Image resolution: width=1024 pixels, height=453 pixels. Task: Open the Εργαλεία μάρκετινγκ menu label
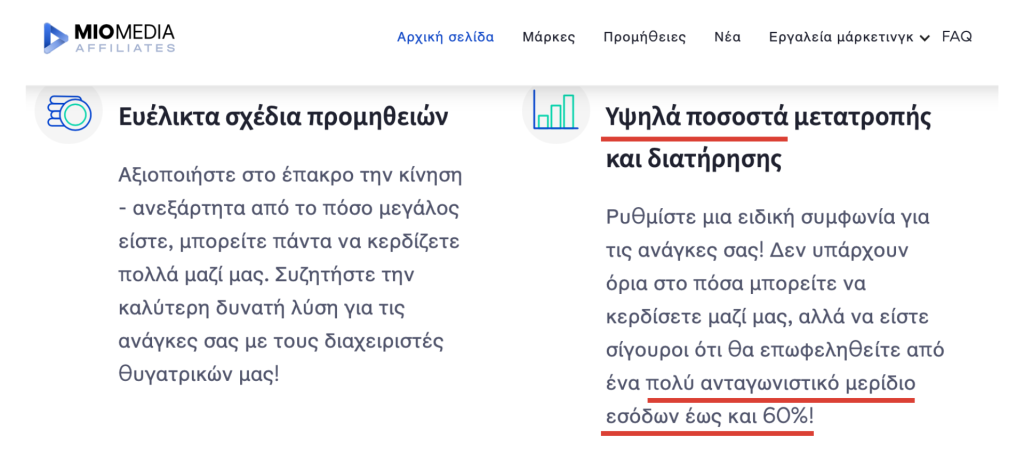point(841,37)
